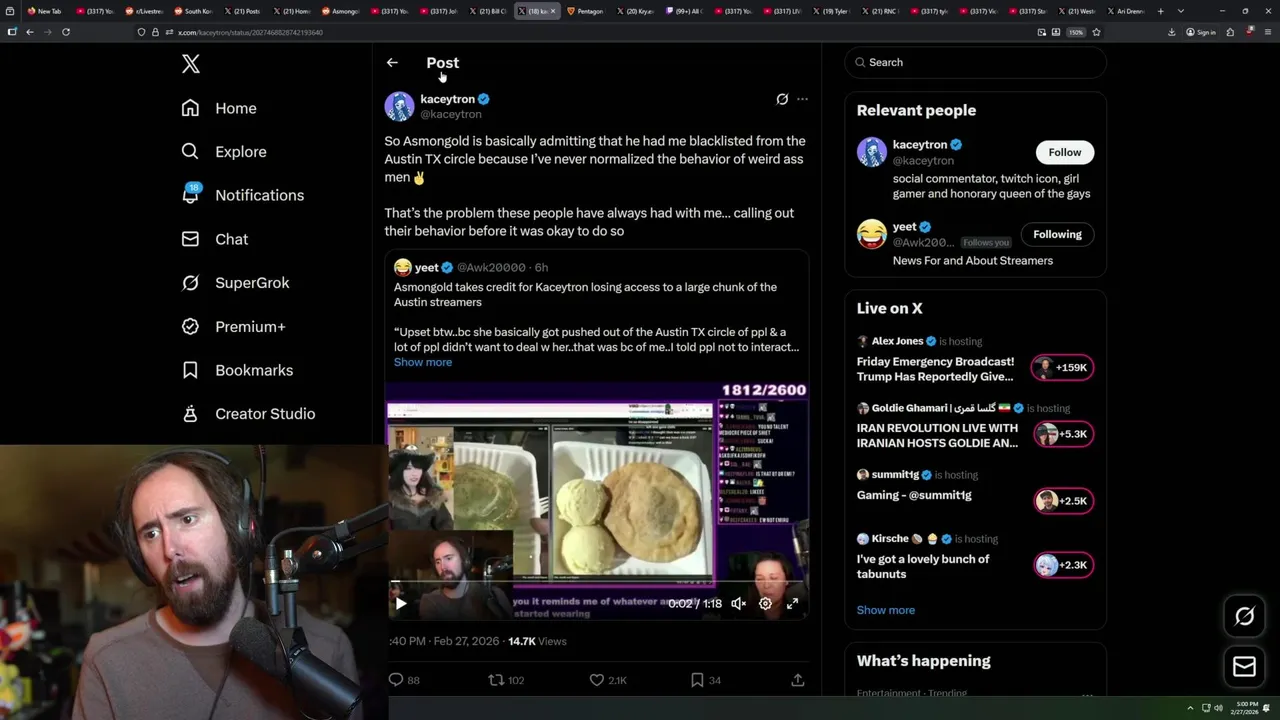Open the system tray volume icon
The height and width of the screenshot is (720, 1280).
point(1218,708)
